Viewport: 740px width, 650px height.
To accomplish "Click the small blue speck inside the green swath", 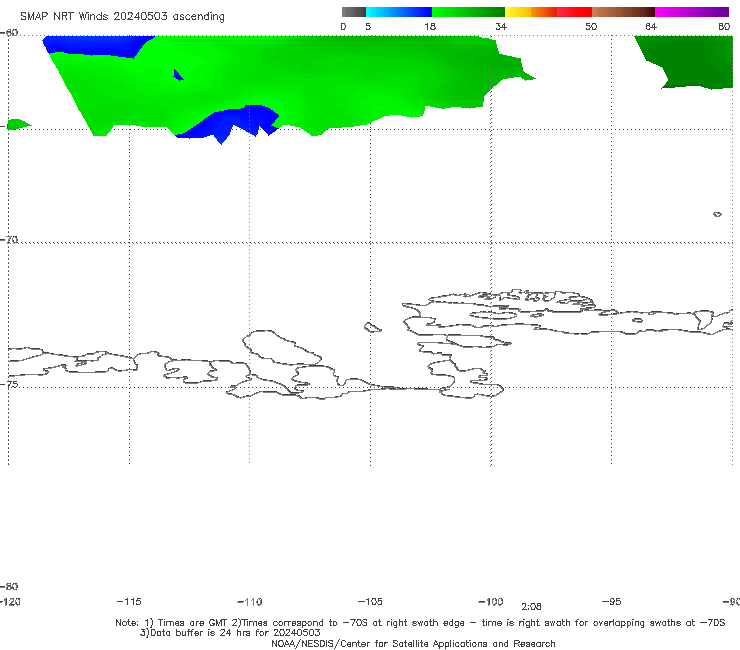I will point(178,75).
